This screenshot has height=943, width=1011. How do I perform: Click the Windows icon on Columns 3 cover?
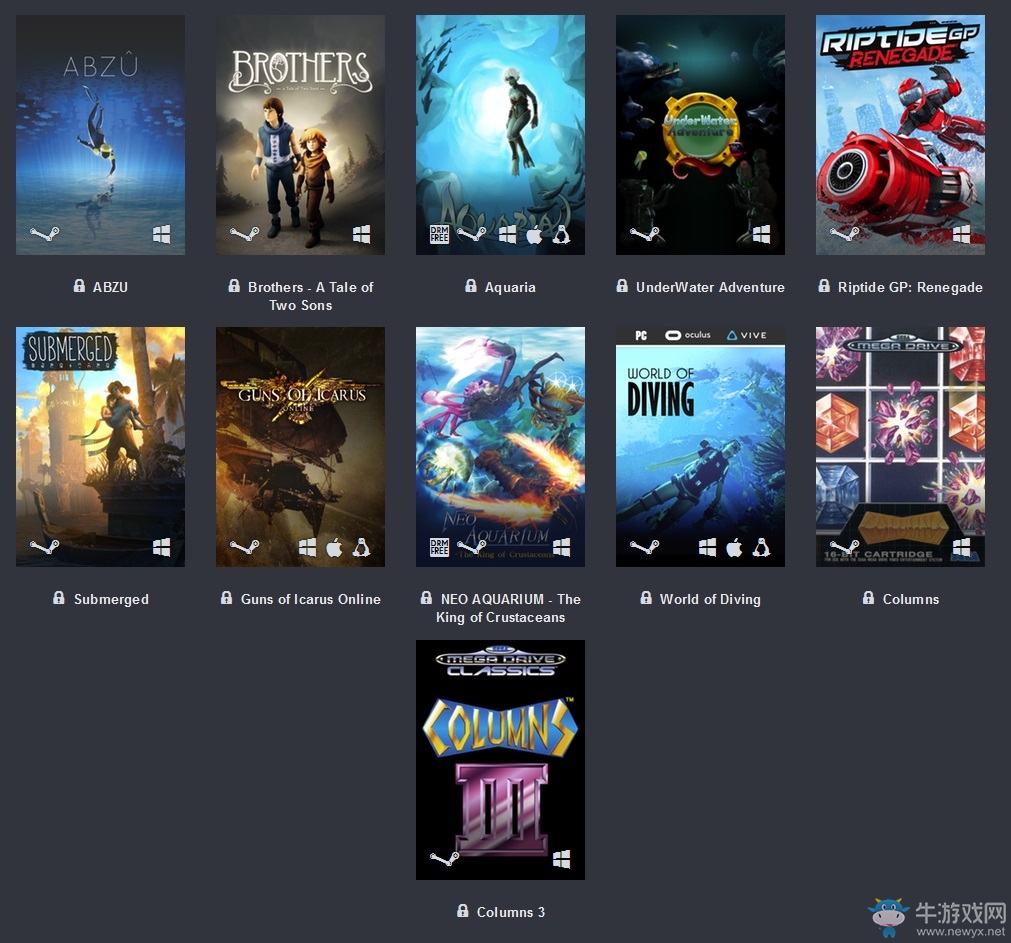pyautogui.click(x=562, y=859)
